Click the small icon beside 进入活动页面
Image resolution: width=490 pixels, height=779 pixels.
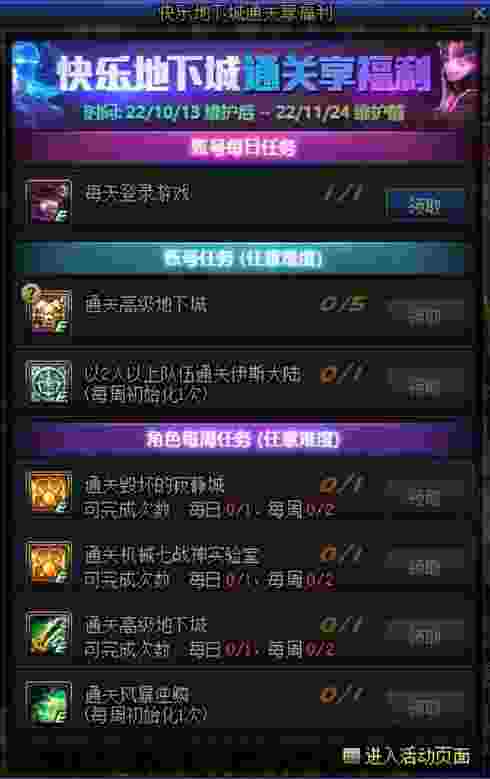tap(351, 756)
